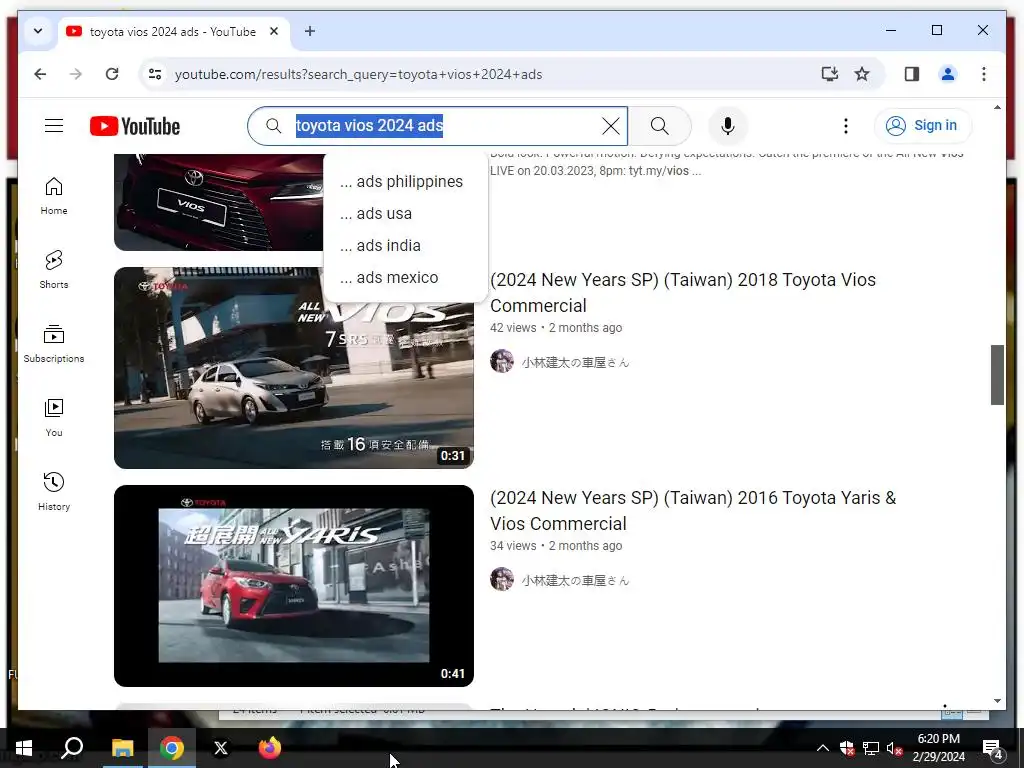Click the page vertical scrollbar thumb

click(997, 375)
